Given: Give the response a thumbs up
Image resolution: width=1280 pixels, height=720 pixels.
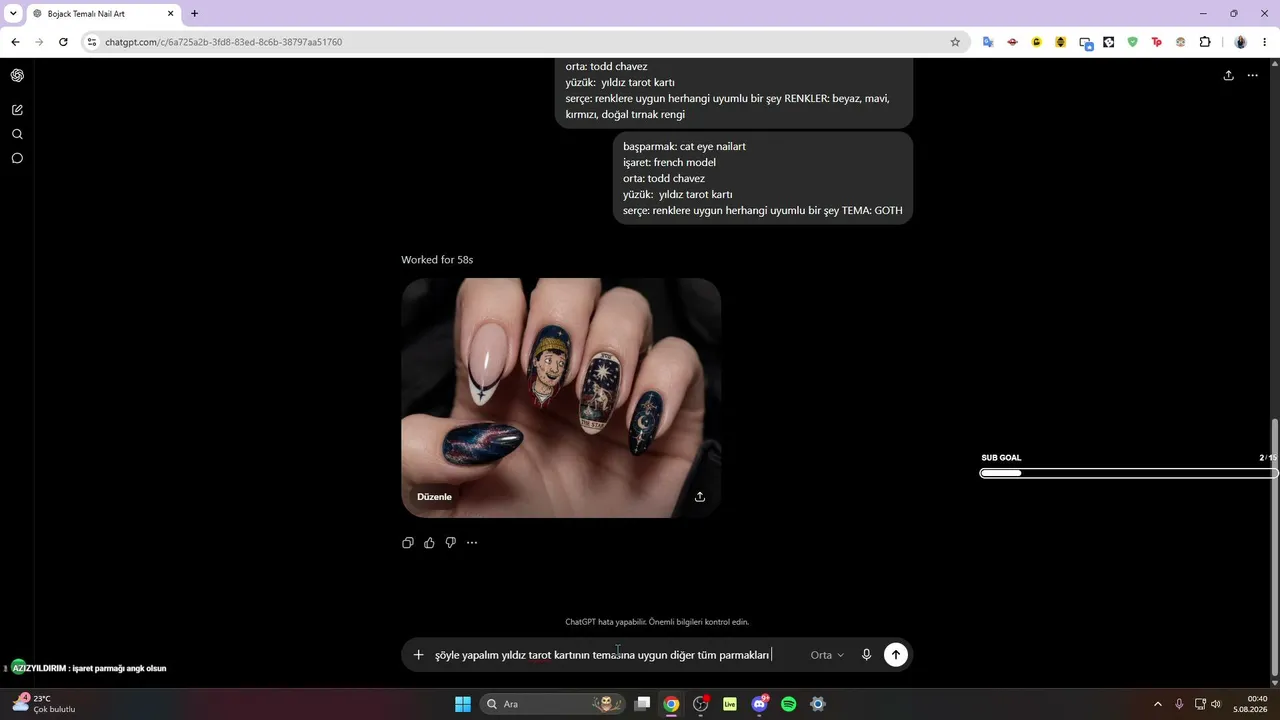Looking at the screenshot, I should (x=429, y=543).
